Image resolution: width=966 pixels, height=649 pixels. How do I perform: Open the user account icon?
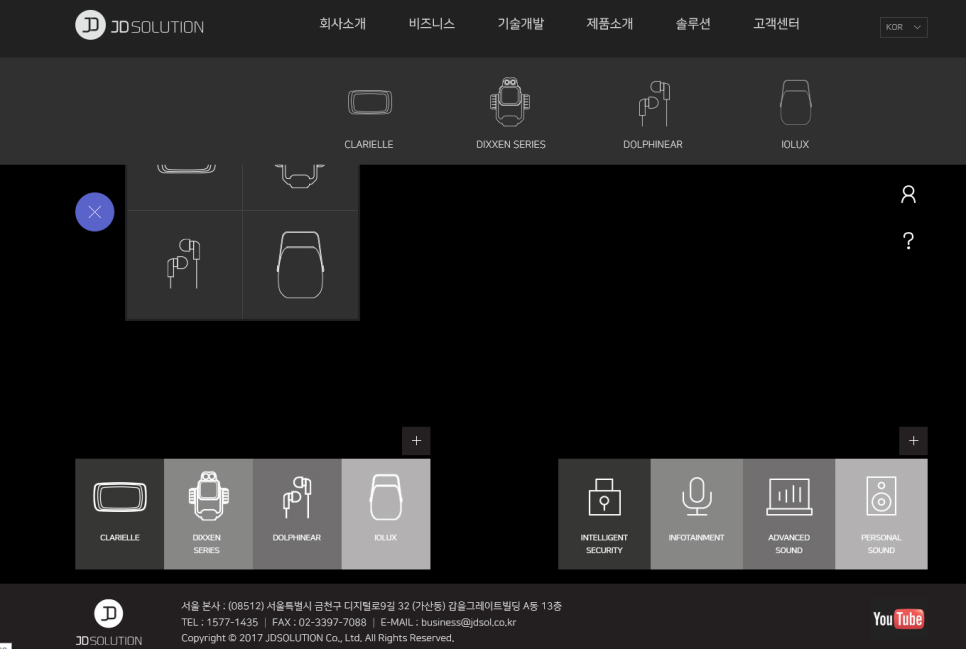908,194
